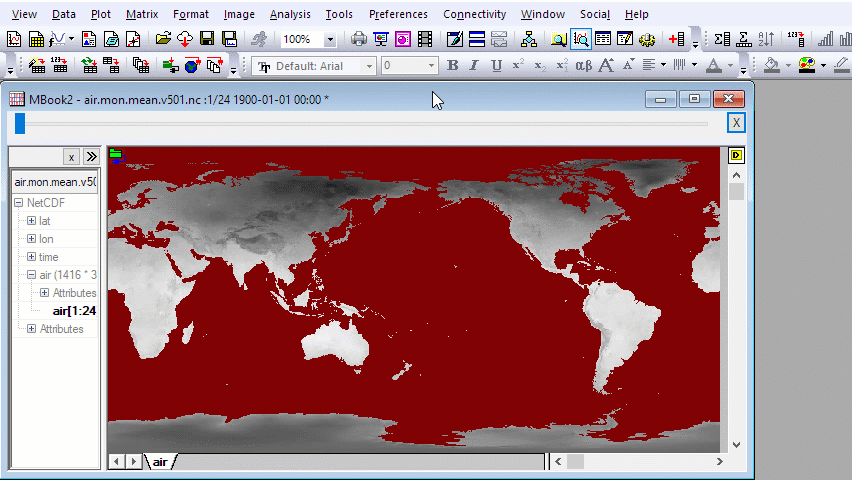Screen dimensions: 852x480
Task: Click the air.mon.mean.v50 file name field
Action: point(55,182)
